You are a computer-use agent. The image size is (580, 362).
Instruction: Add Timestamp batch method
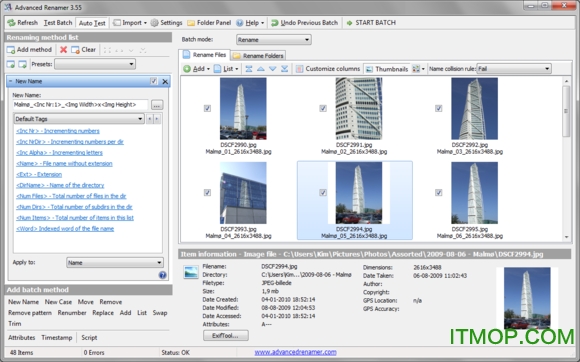coord(57,338)
